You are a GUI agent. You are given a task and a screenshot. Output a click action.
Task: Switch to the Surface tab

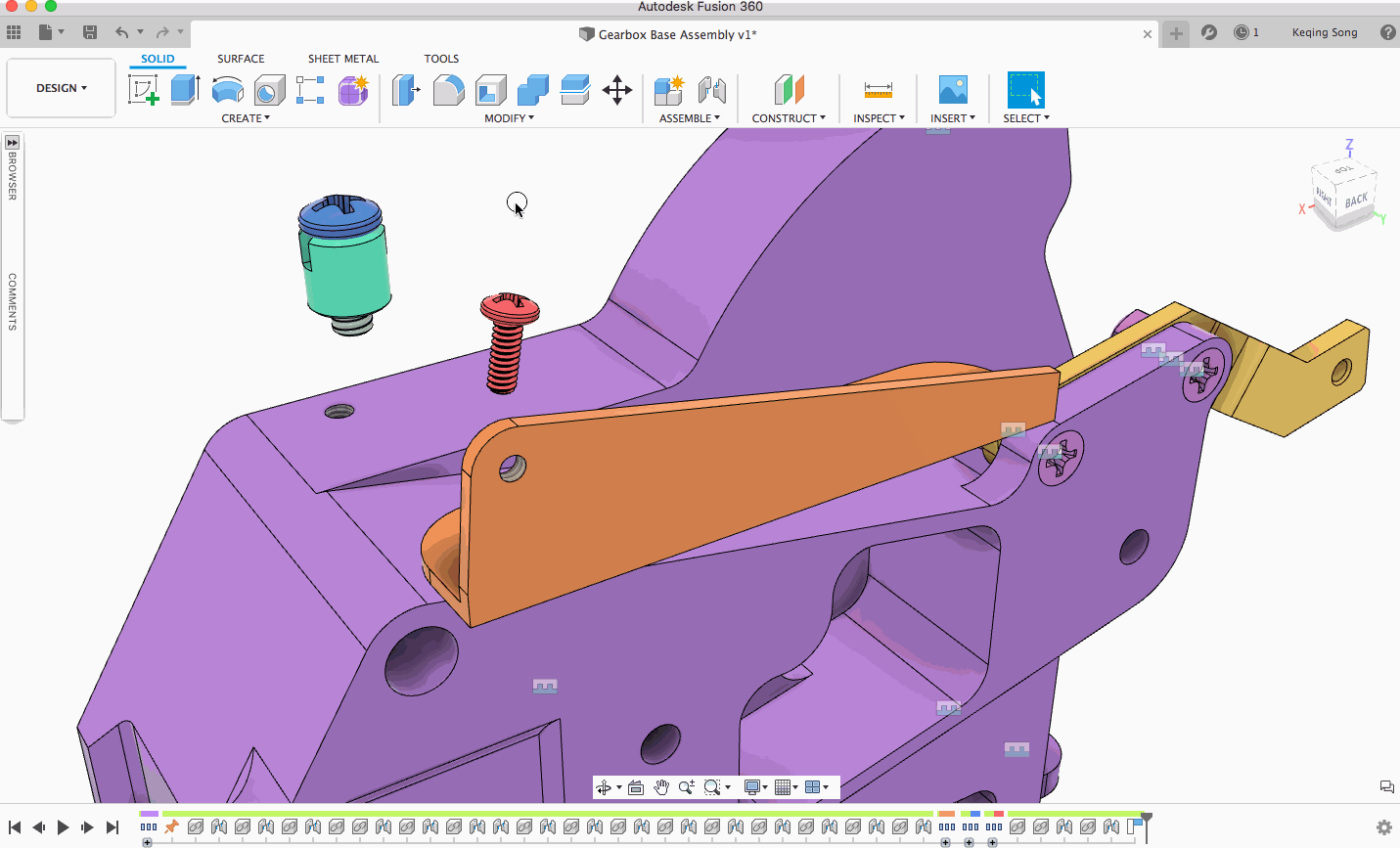coord(241,59)
